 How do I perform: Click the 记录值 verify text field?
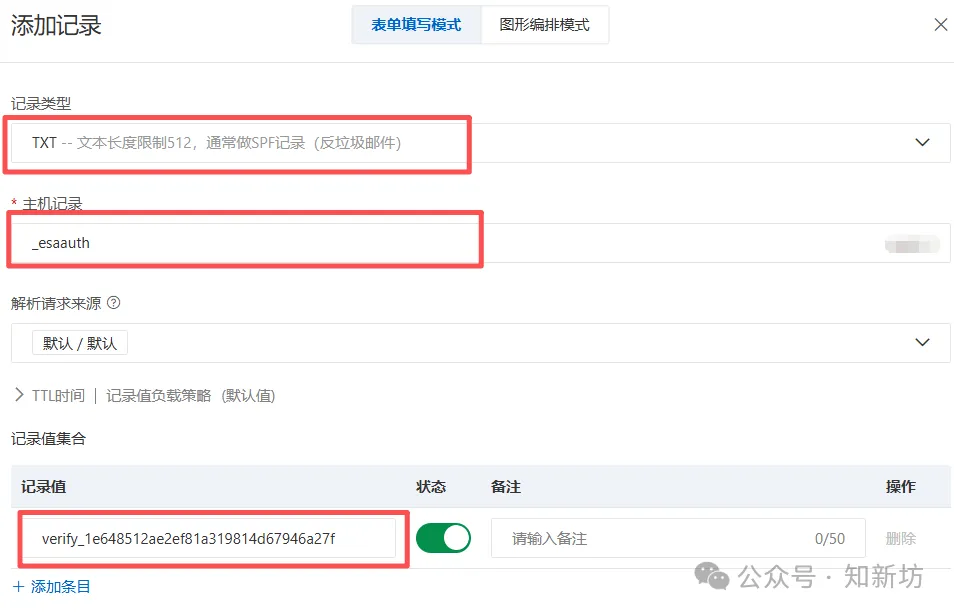(210, 538)
